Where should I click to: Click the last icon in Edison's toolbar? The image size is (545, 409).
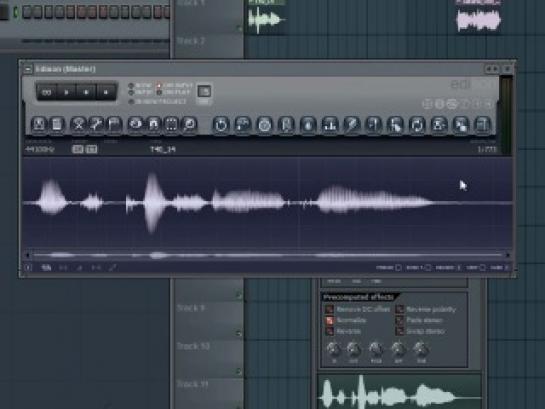click(483, 125)
